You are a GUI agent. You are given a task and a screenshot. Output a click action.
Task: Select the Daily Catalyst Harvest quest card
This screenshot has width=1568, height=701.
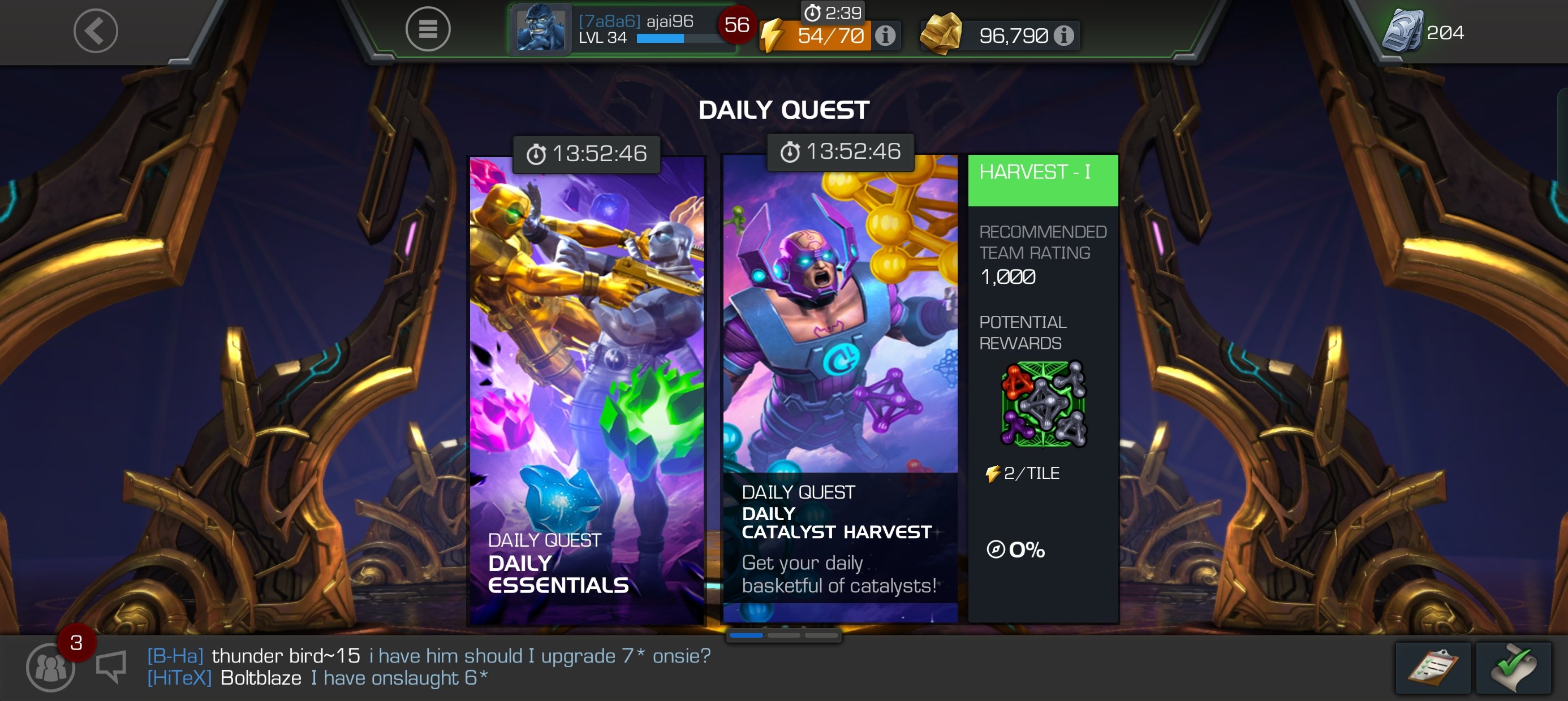[840, 388]
